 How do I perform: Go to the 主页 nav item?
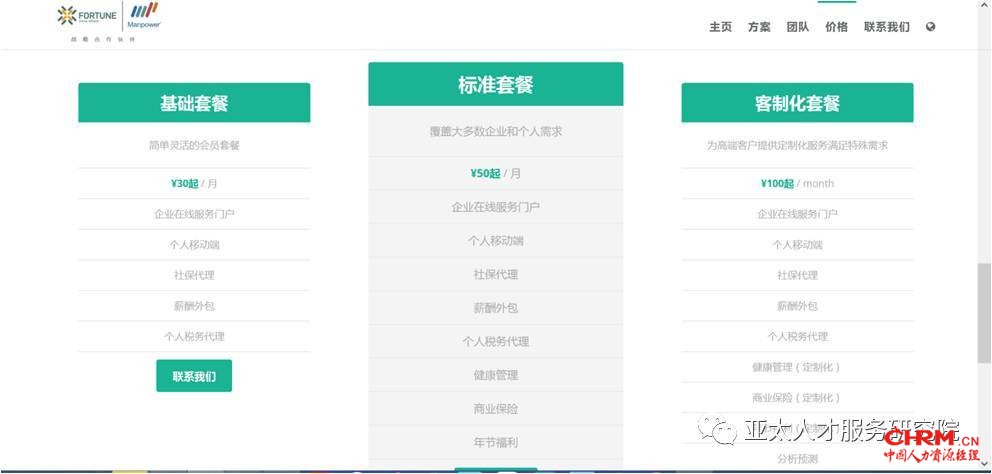(x=720, y=27)
